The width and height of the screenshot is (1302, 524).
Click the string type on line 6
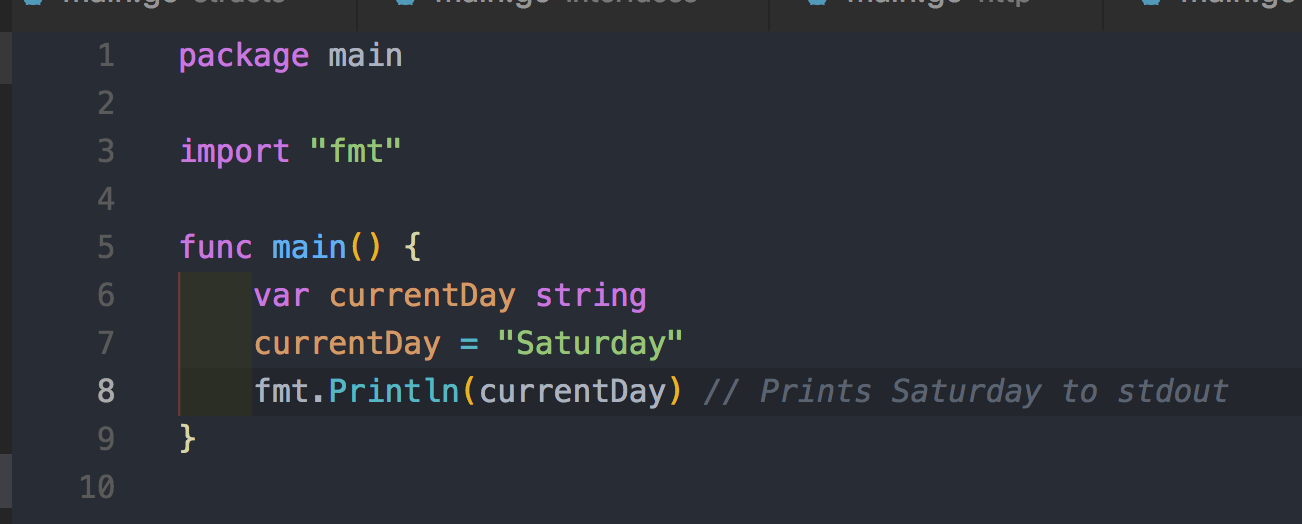(x=590, y=295)
